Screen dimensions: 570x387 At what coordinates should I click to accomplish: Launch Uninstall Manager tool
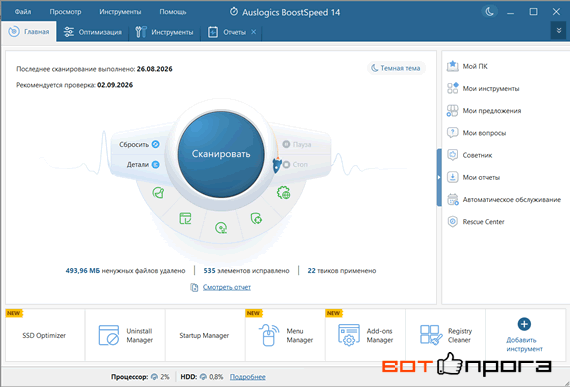click(125, 335)
